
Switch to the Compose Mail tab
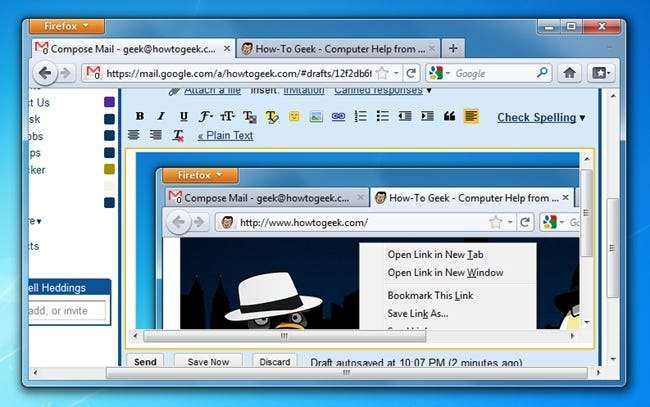133,49
